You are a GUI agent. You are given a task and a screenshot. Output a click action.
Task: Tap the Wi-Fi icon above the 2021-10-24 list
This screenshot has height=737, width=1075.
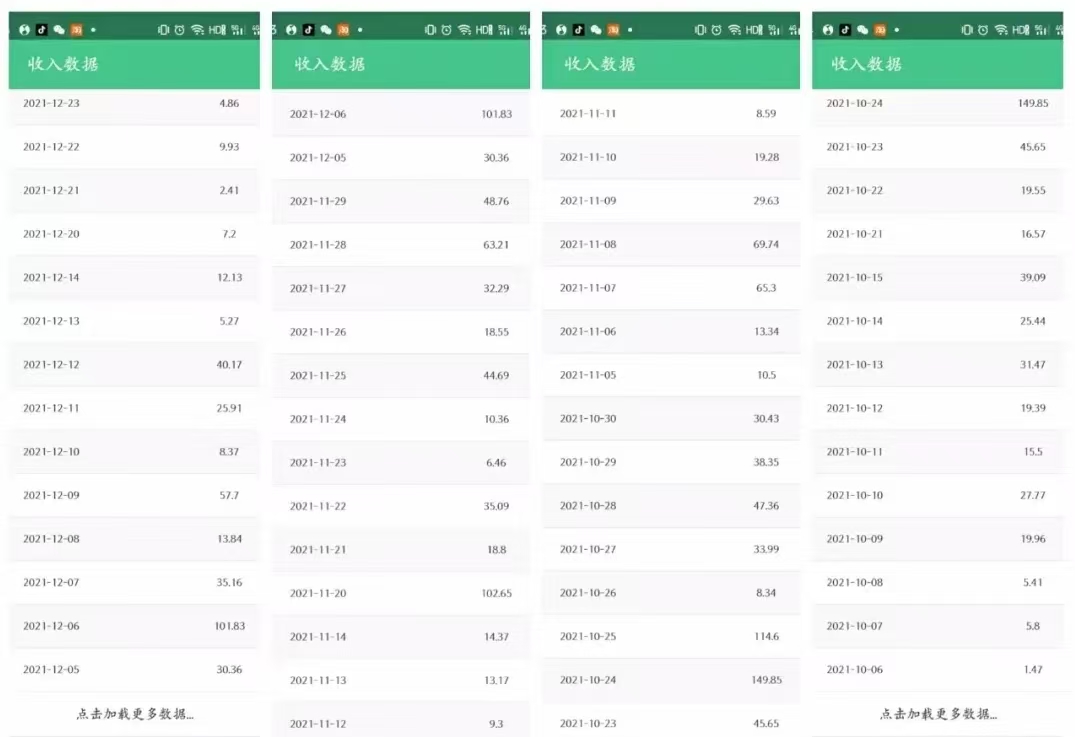pyautogui.click(x=1001, y=30)
